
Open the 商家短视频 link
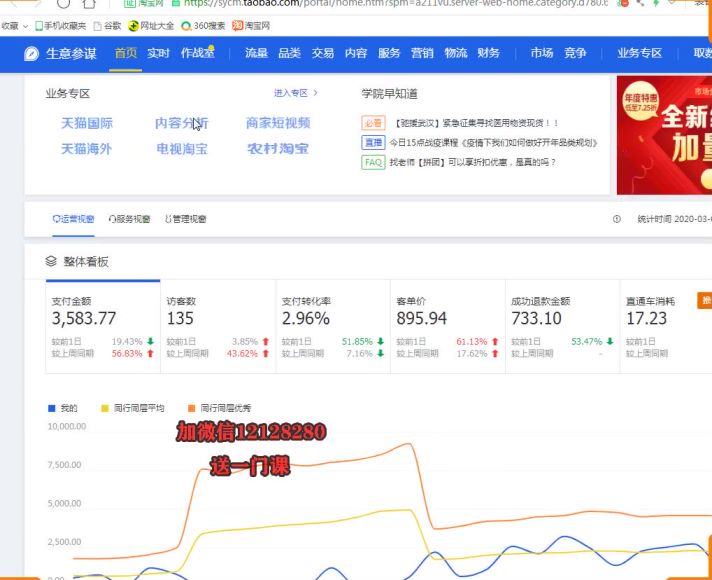[x=278, y=123]
